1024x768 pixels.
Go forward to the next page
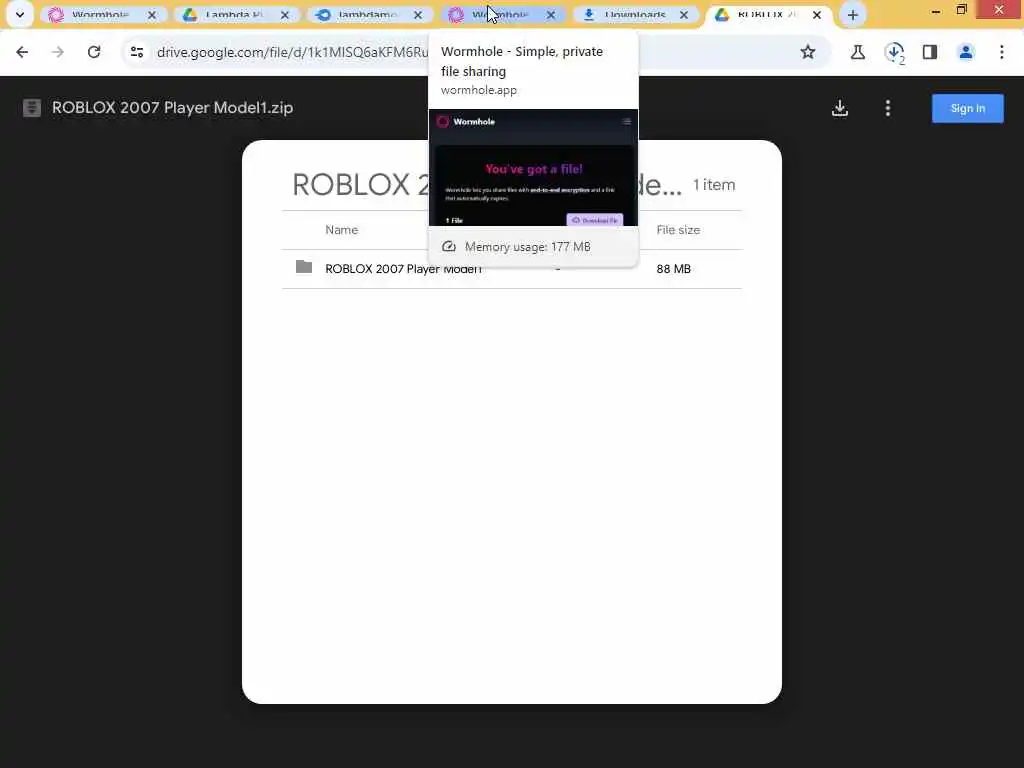(58, 52)
